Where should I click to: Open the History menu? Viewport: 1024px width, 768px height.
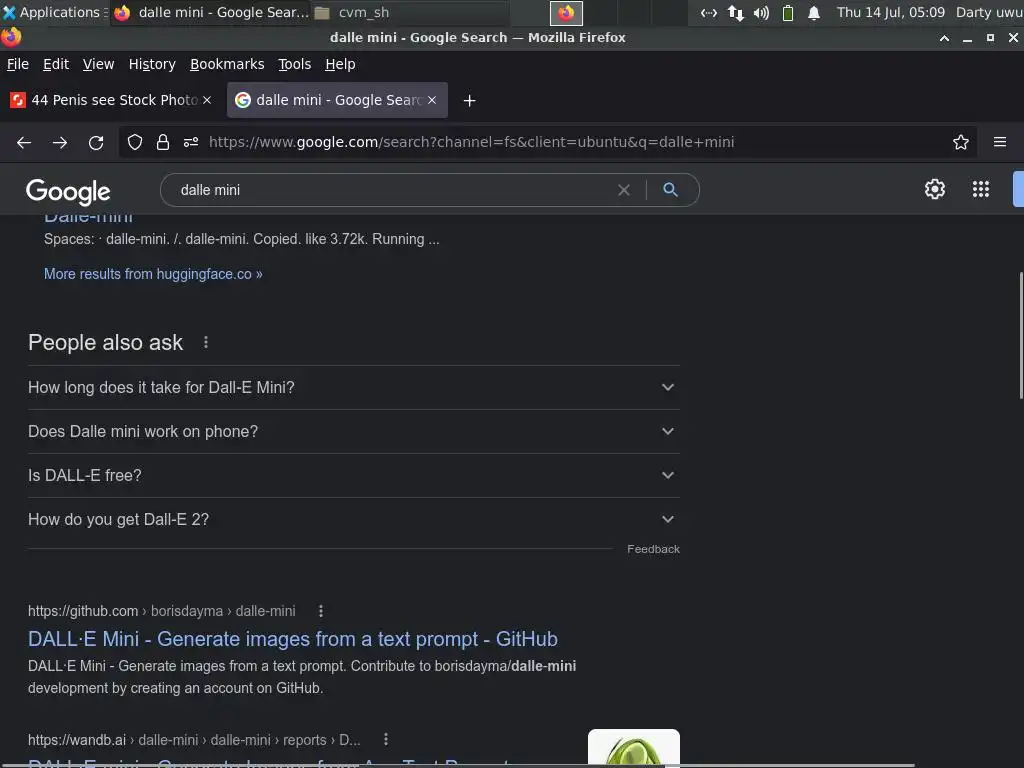152,64
